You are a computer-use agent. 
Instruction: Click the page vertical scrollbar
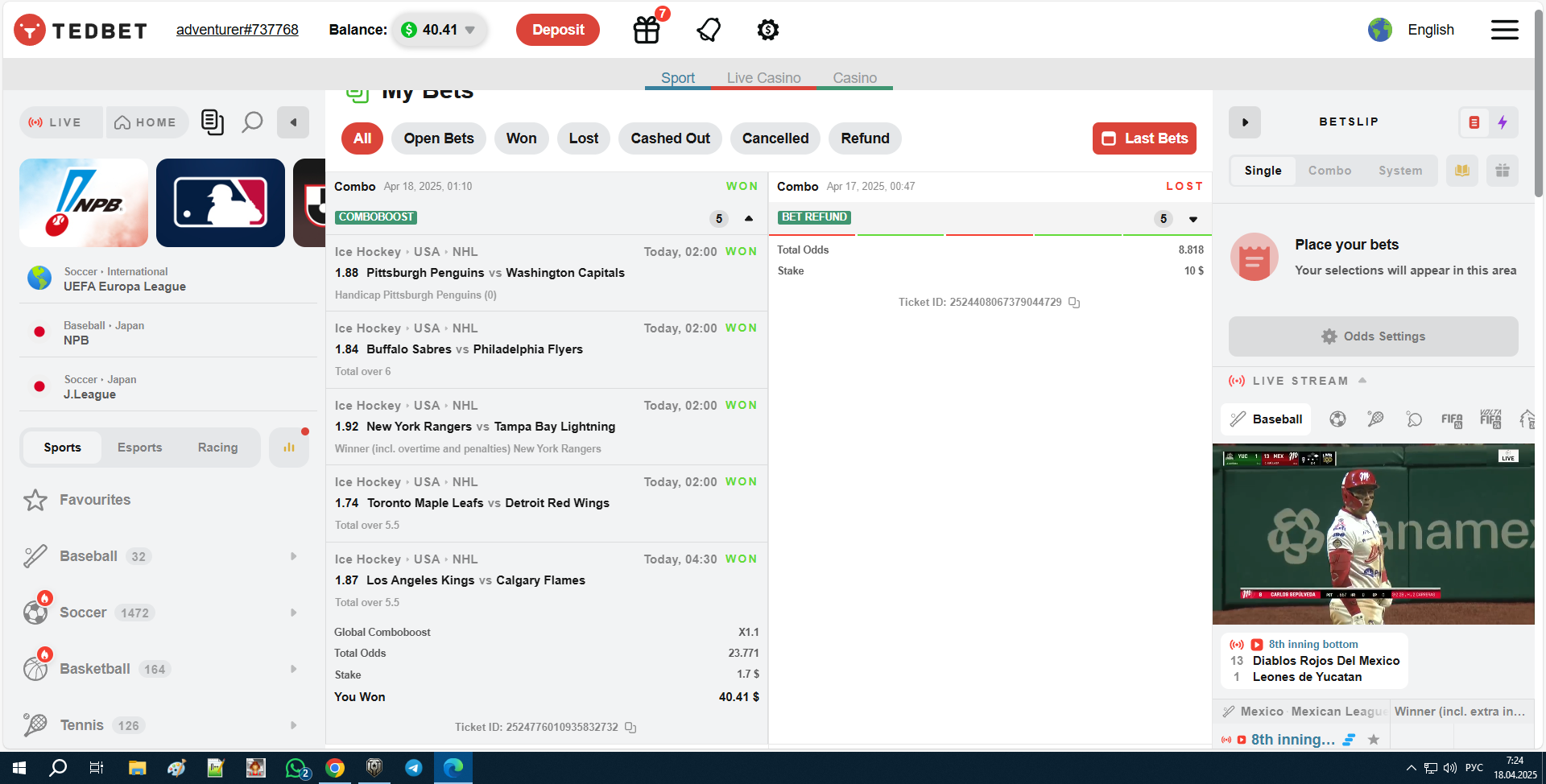[x=1539, y=105]
